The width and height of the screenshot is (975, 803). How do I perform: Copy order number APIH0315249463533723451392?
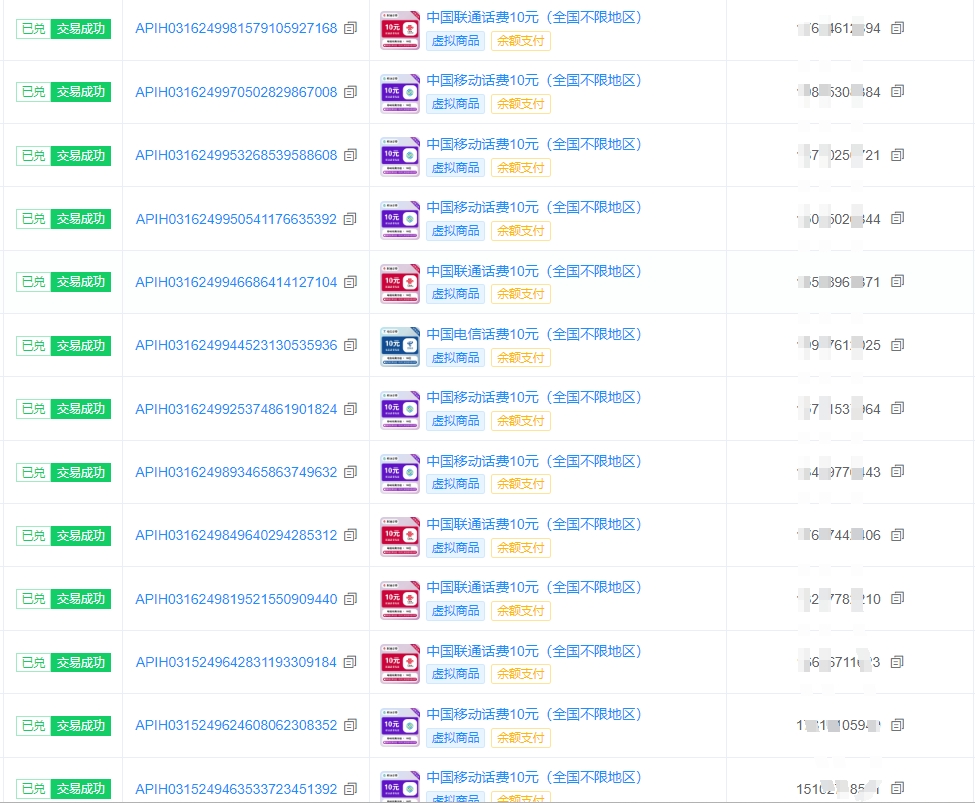tap(351, 789)
